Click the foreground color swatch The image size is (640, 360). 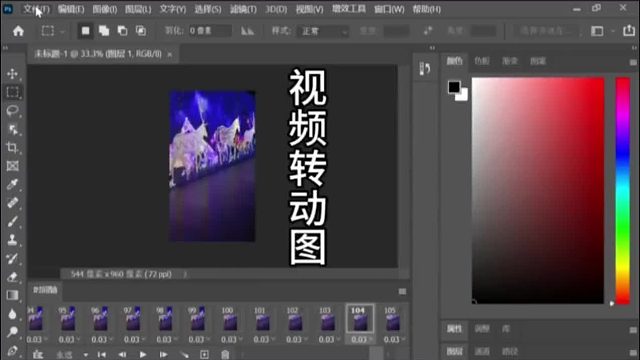454,87
